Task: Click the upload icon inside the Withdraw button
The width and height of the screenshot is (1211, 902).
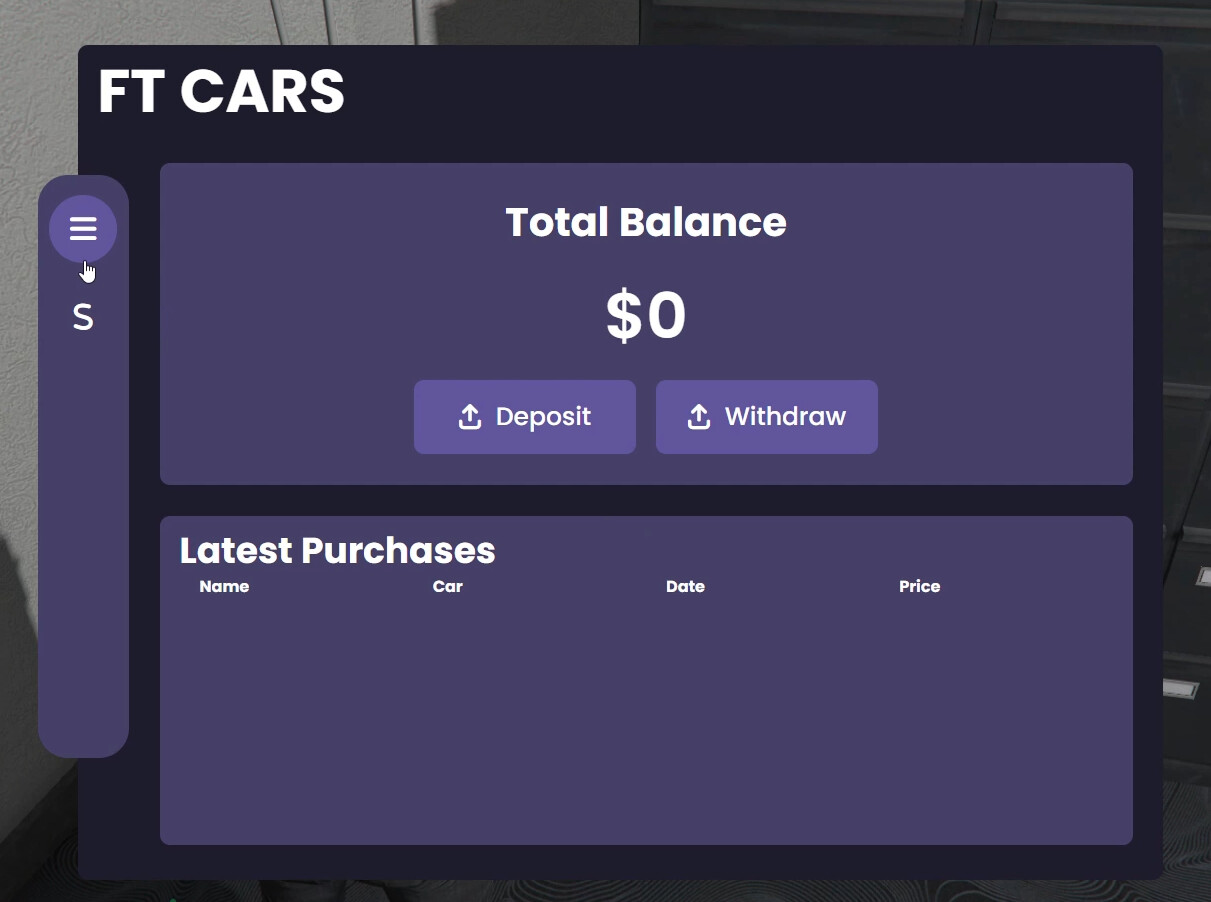Action: (x=699, y=417)
